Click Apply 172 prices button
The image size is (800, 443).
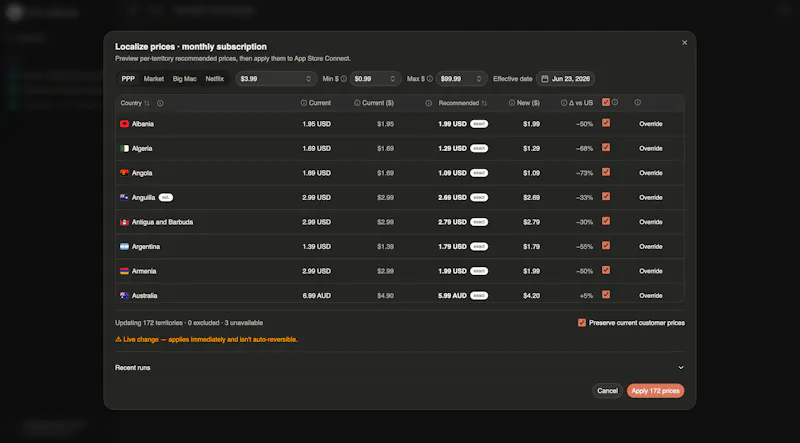point(656,391)
